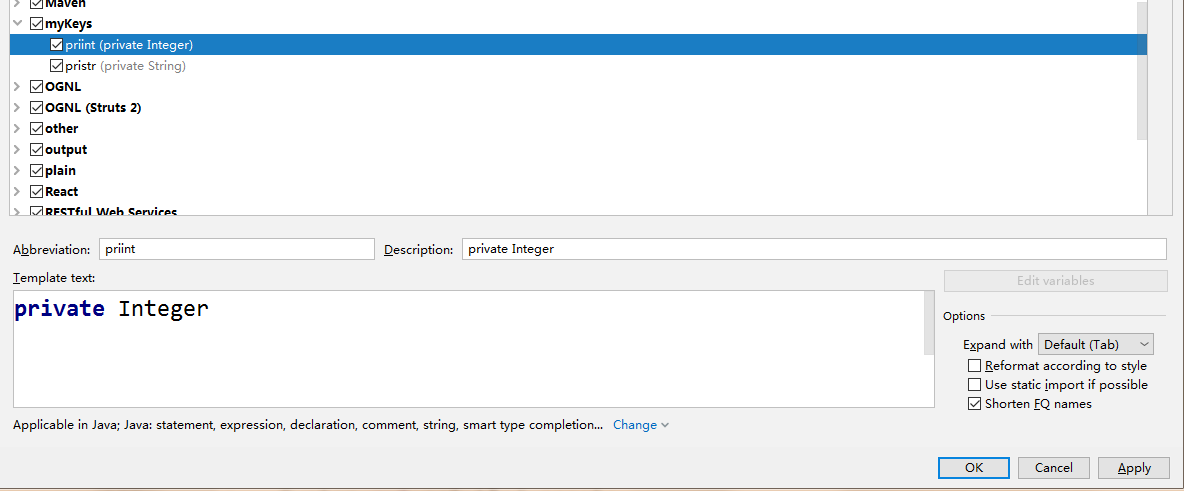The image size is (1184, 491).
Task: Enable Use static import if possible
Action: [x=974, y=384]
